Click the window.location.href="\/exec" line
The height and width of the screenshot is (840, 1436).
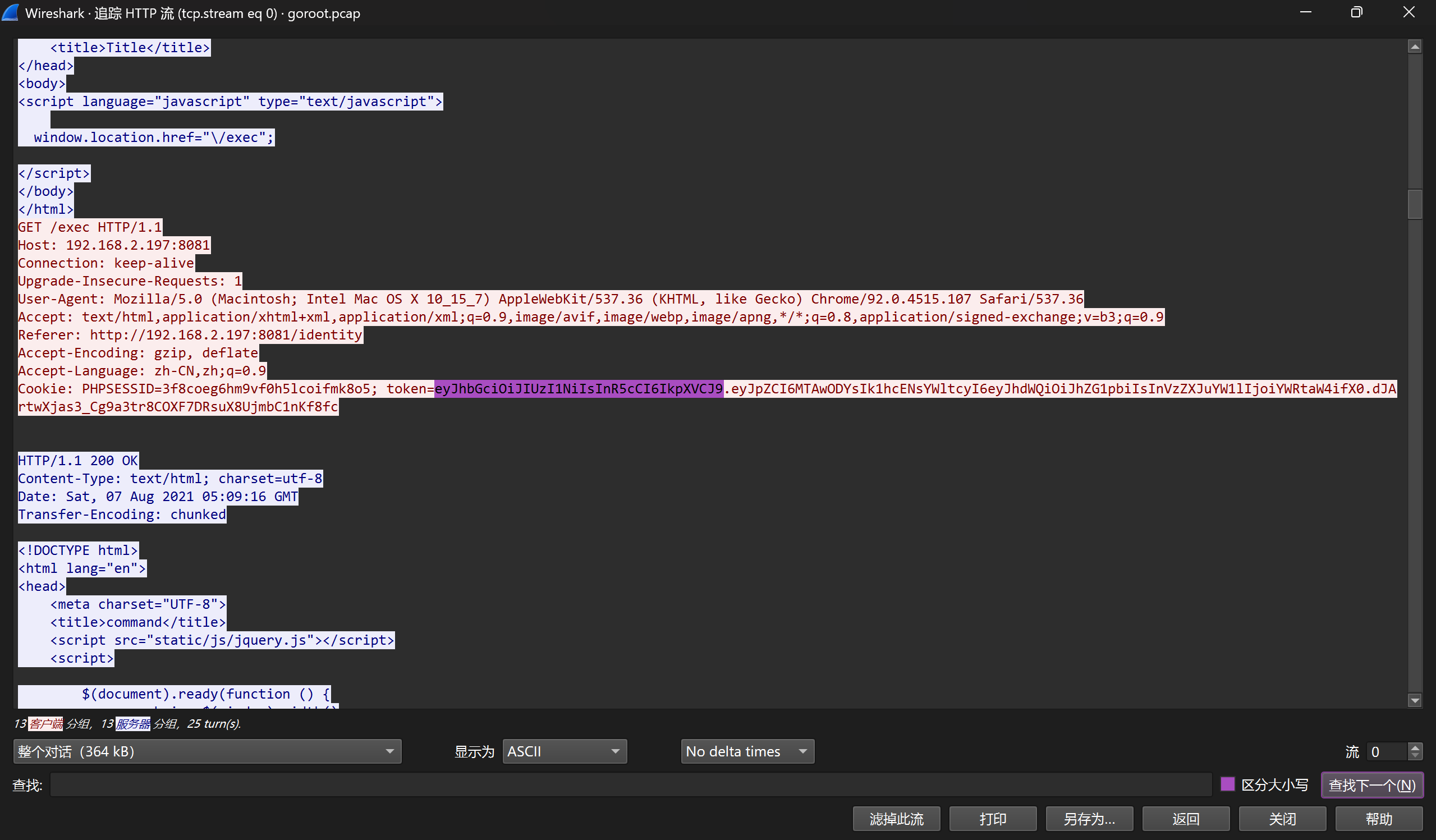pos(154,137)
